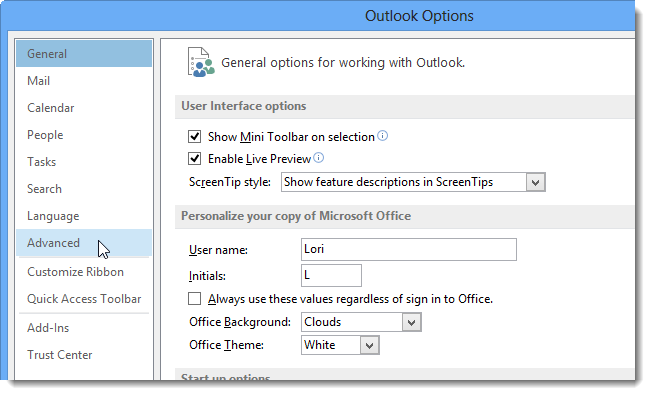Select Quick Access Toolbar category
The image size is (650, 395).
pos(84,299)
